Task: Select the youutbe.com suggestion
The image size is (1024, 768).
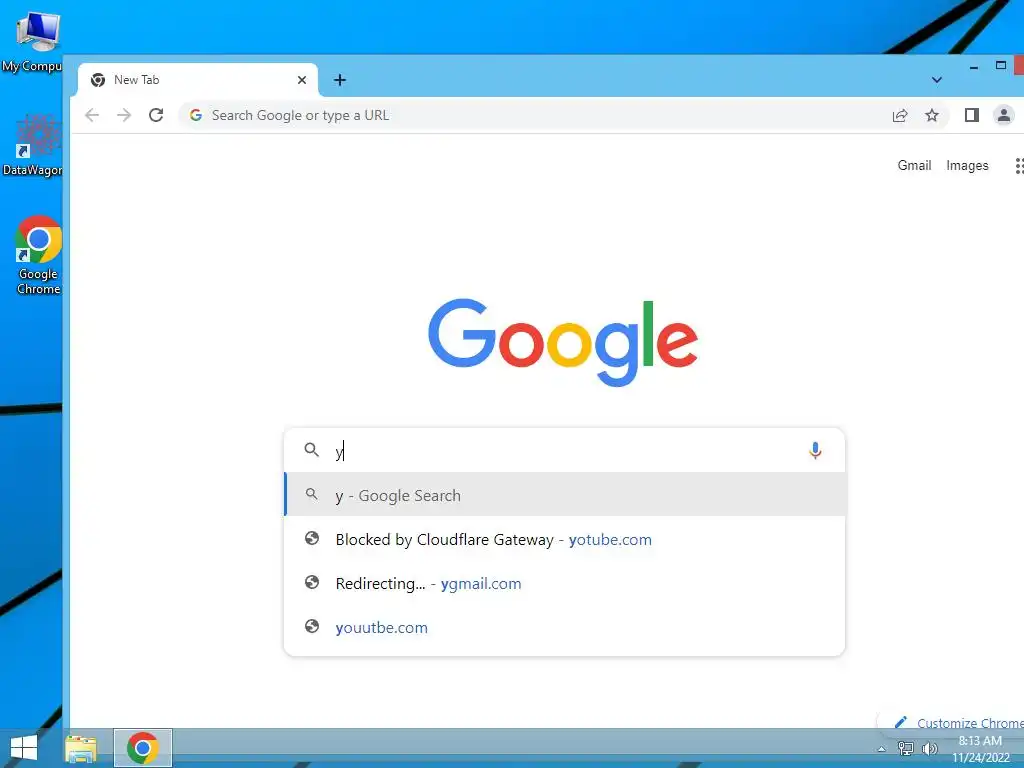Action: (566, 628)
